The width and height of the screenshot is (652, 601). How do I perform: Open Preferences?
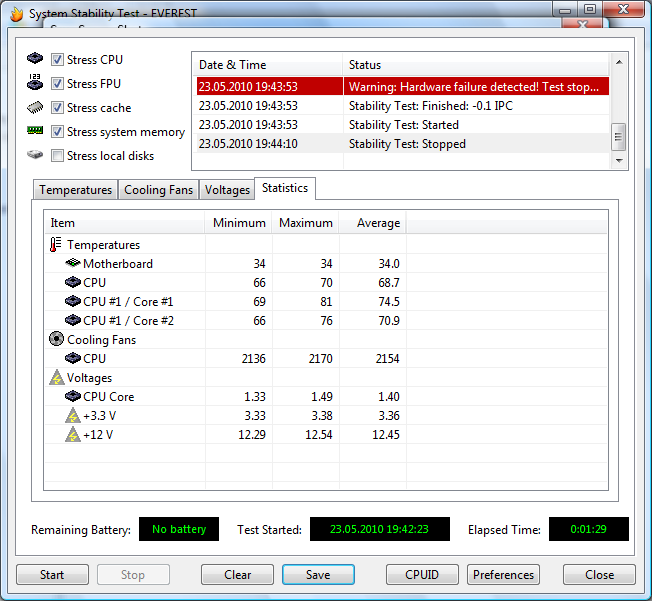tap(503, 574)
